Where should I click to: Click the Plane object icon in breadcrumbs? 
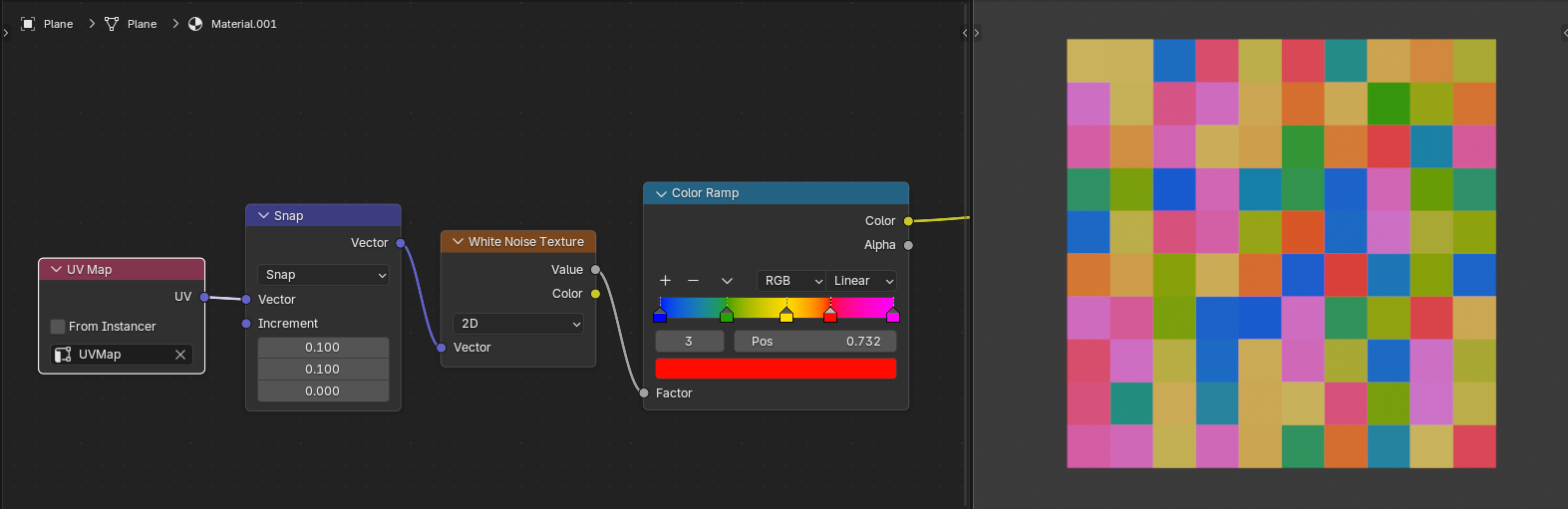(28, 24)
